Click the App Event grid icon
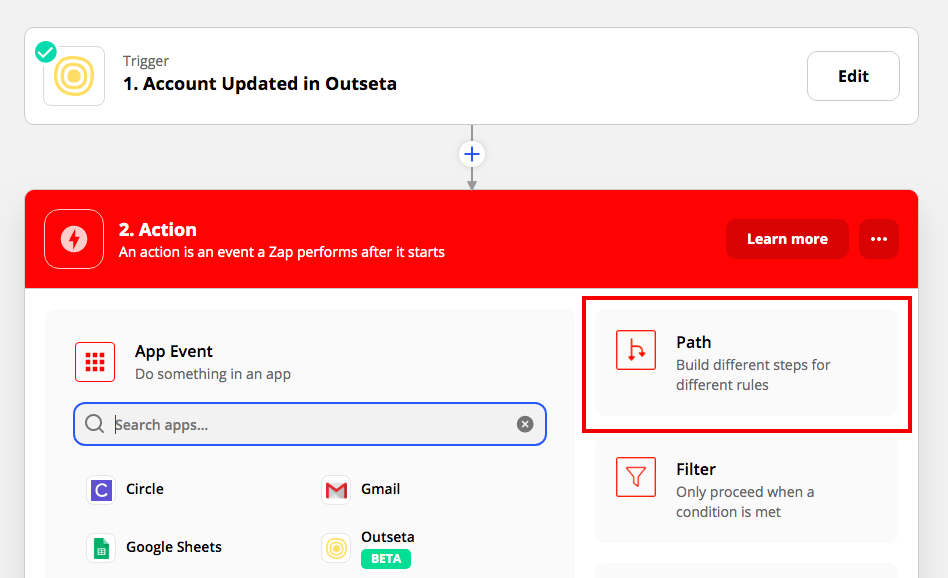The height and width of the screenshot is (578, 948). (x=95, y=362)
